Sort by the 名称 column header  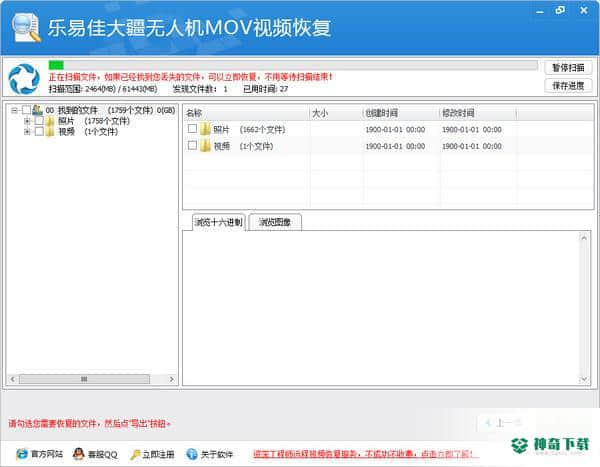pos(246,113)
